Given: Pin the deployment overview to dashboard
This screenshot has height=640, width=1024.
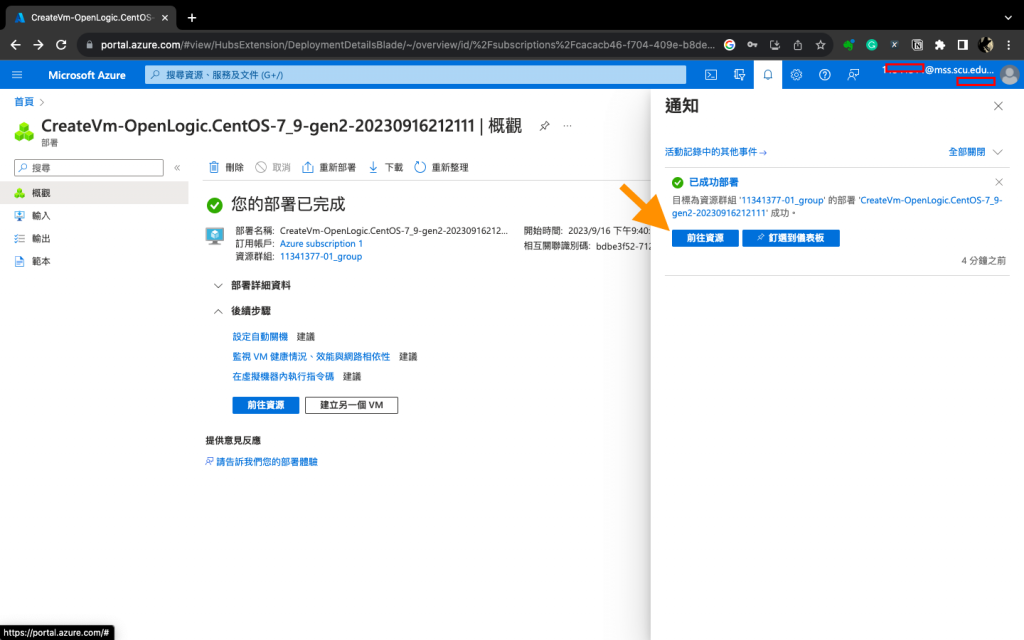Looking at the screenshot, I should (544, 126).
